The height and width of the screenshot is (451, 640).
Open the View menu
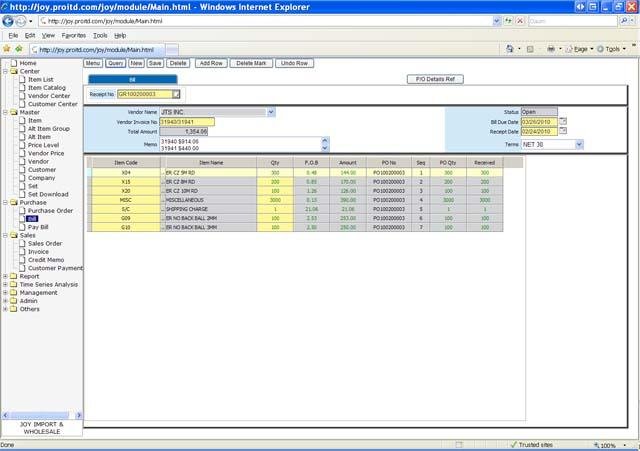(x=48, y=36)
